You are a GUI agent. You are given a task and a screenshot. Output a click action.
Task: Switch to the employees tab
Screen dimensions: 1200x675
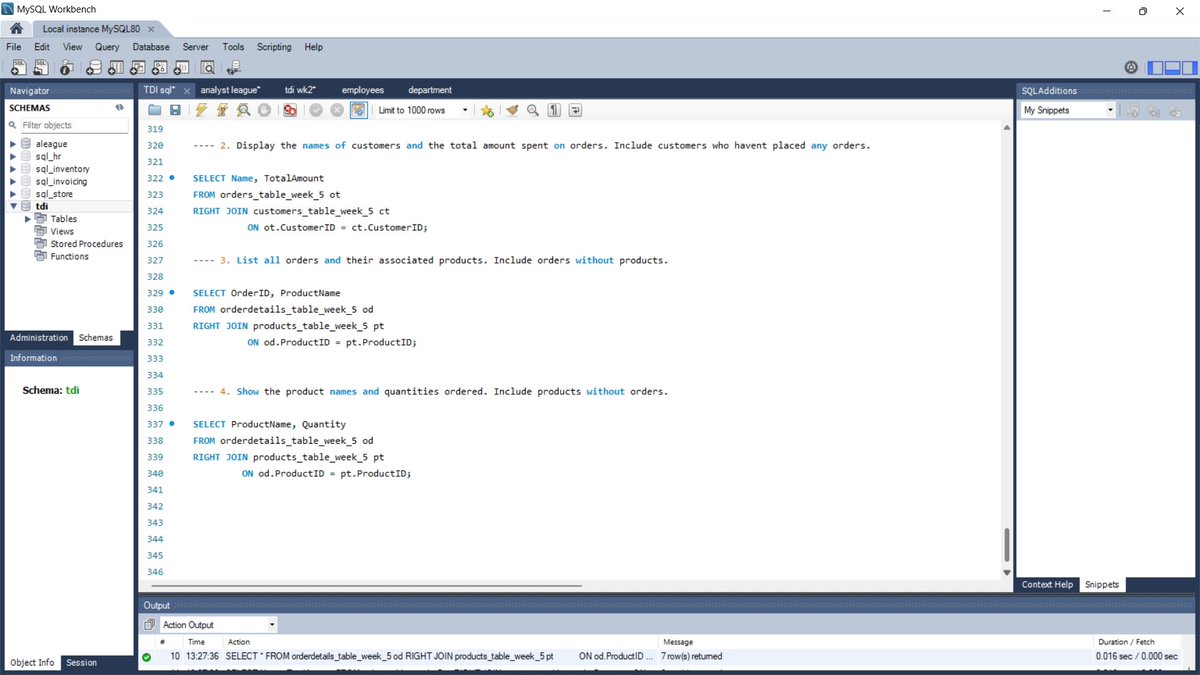(x=363, y=90)
